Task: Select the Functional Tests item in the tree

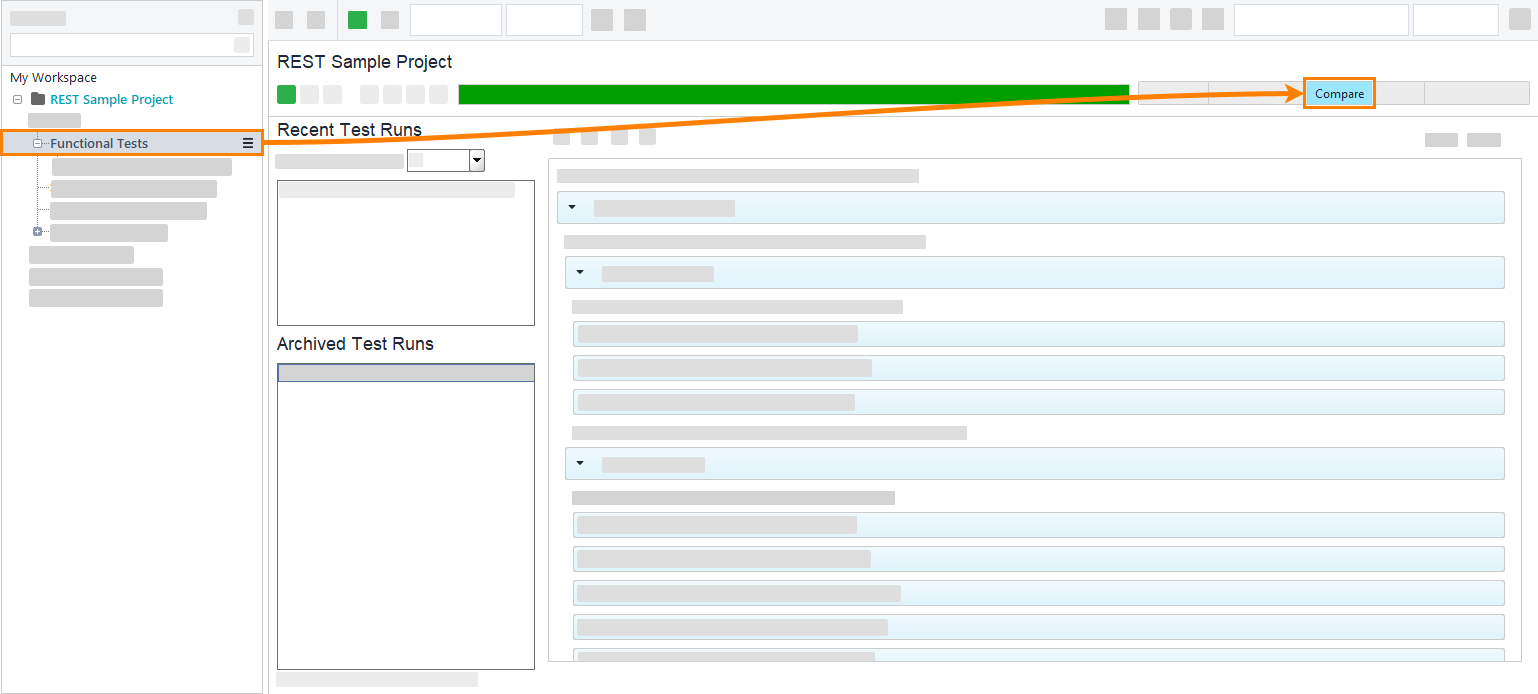Action: [x=100, y=143]
